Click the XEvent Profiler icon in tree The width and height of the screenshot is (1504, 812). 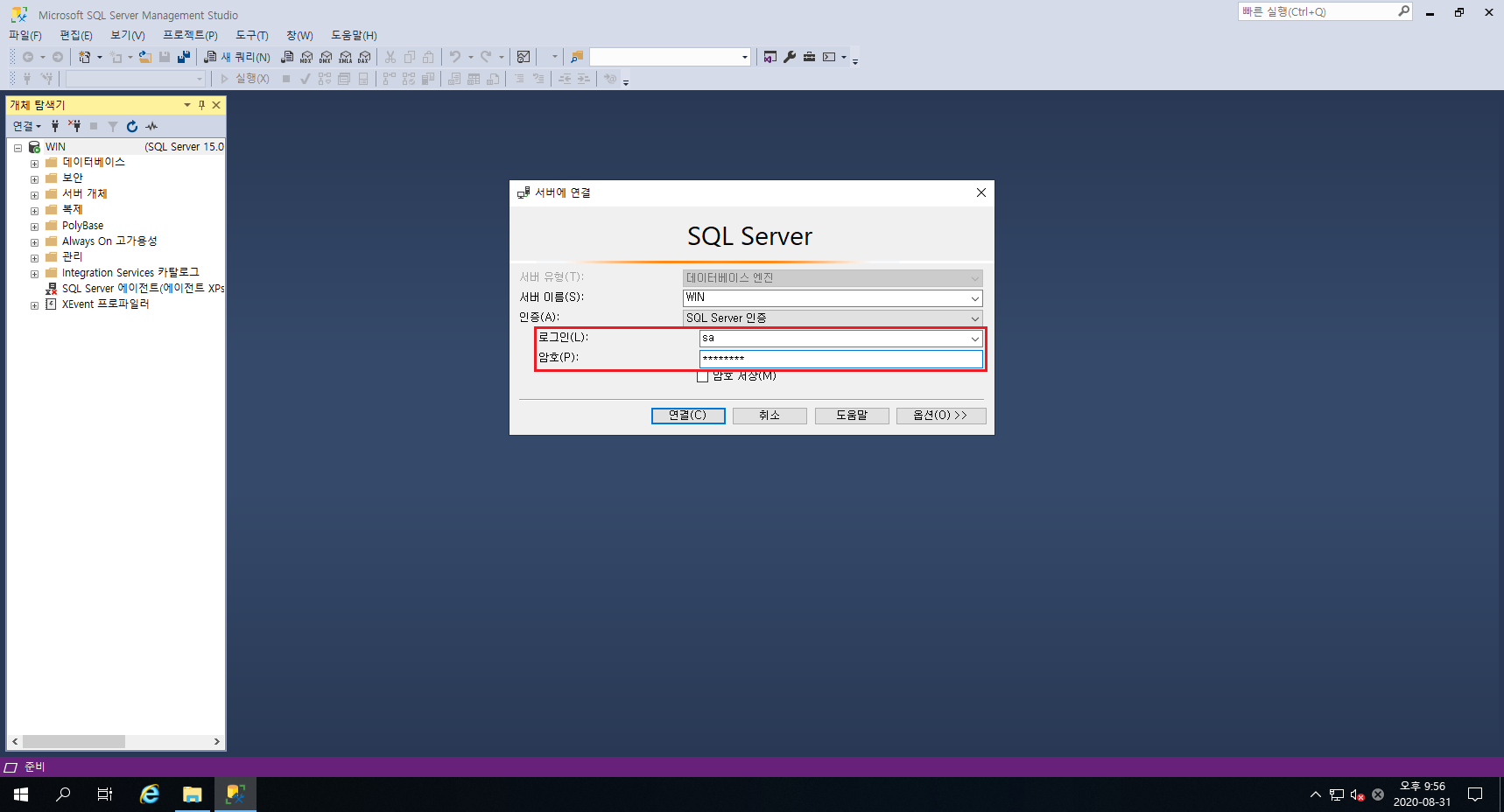pos(51,304)
